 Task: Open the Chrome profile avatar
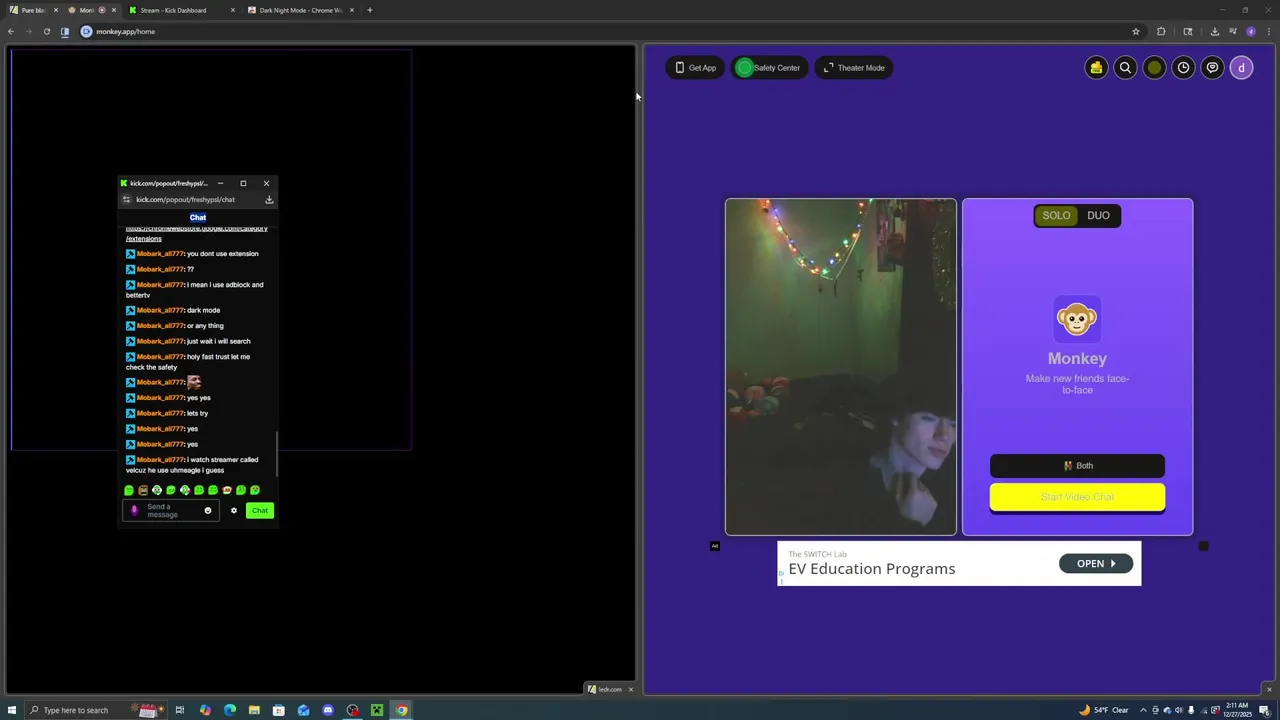[x=1250, y=31]
